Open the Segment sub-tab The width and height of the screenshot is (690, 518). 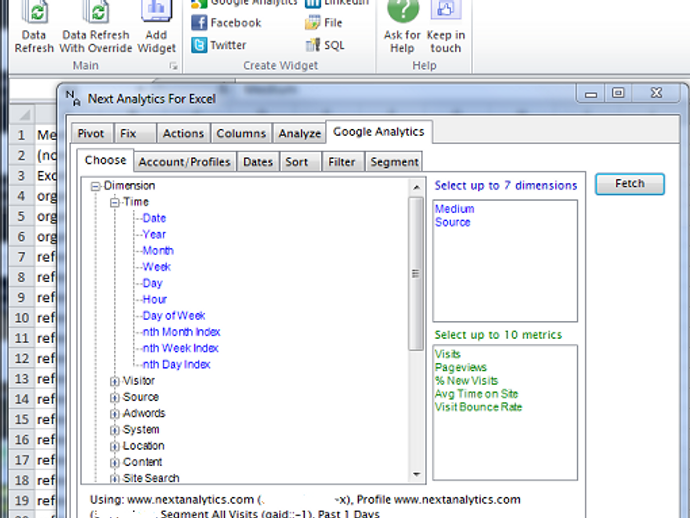[394, 162]
